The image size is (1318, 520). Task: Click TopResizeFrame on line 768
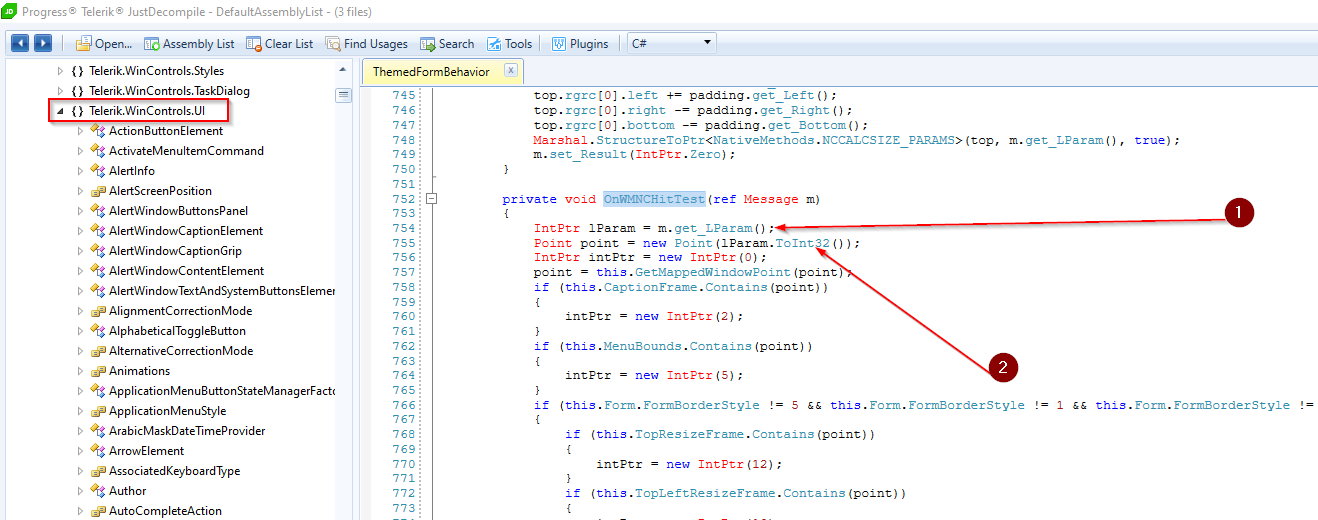tap(690, 434)
